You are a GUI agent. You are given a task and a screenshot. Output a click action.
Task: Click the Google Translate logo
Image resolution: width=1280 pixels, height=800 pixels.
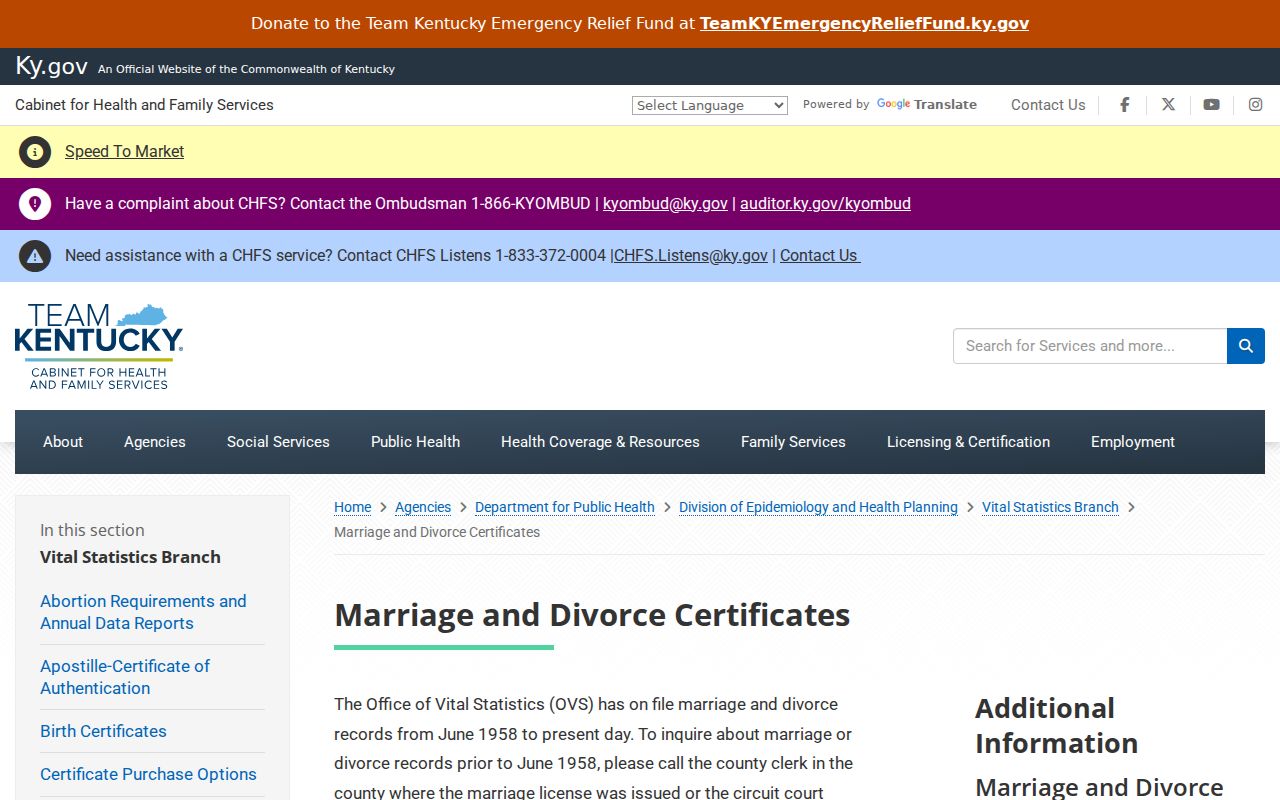click(926, 104)
